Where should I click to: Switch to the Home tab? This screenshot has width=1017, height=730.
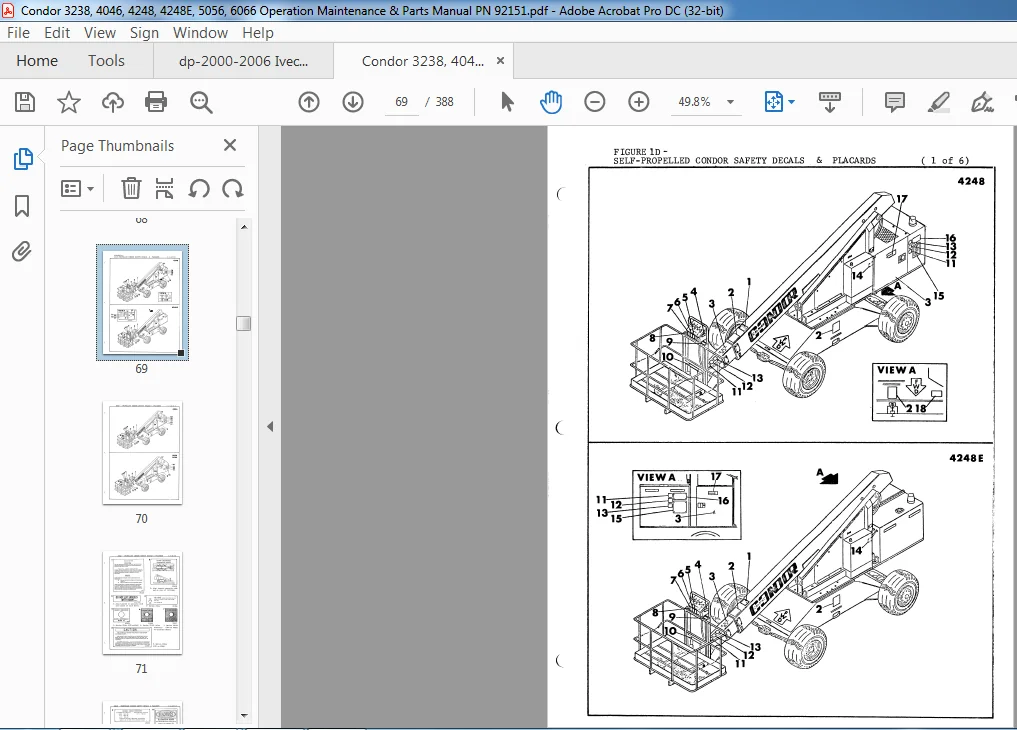(37, 60)
